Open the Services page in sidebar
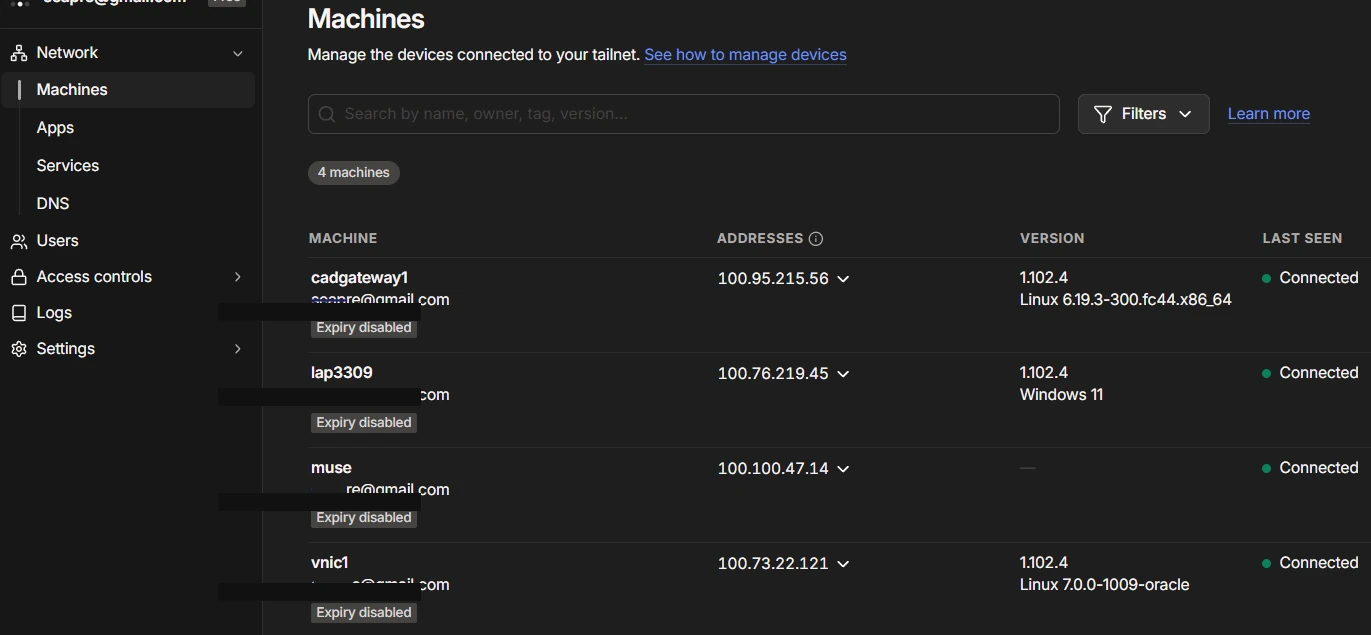Screen dimensions: 1371x635 tap(68, 166)
